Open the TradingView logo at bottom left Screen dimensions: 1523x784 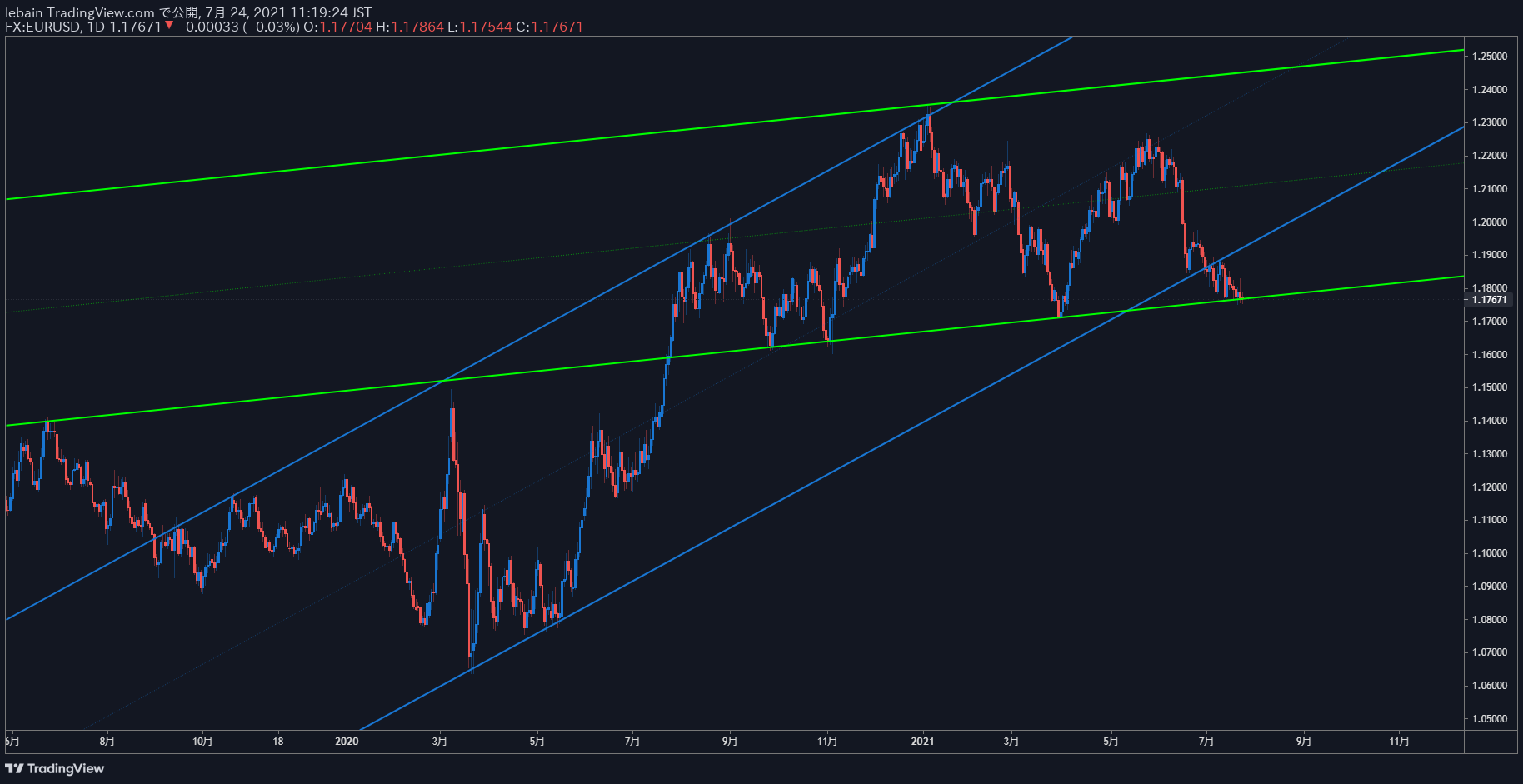click(x=55, y=768)
